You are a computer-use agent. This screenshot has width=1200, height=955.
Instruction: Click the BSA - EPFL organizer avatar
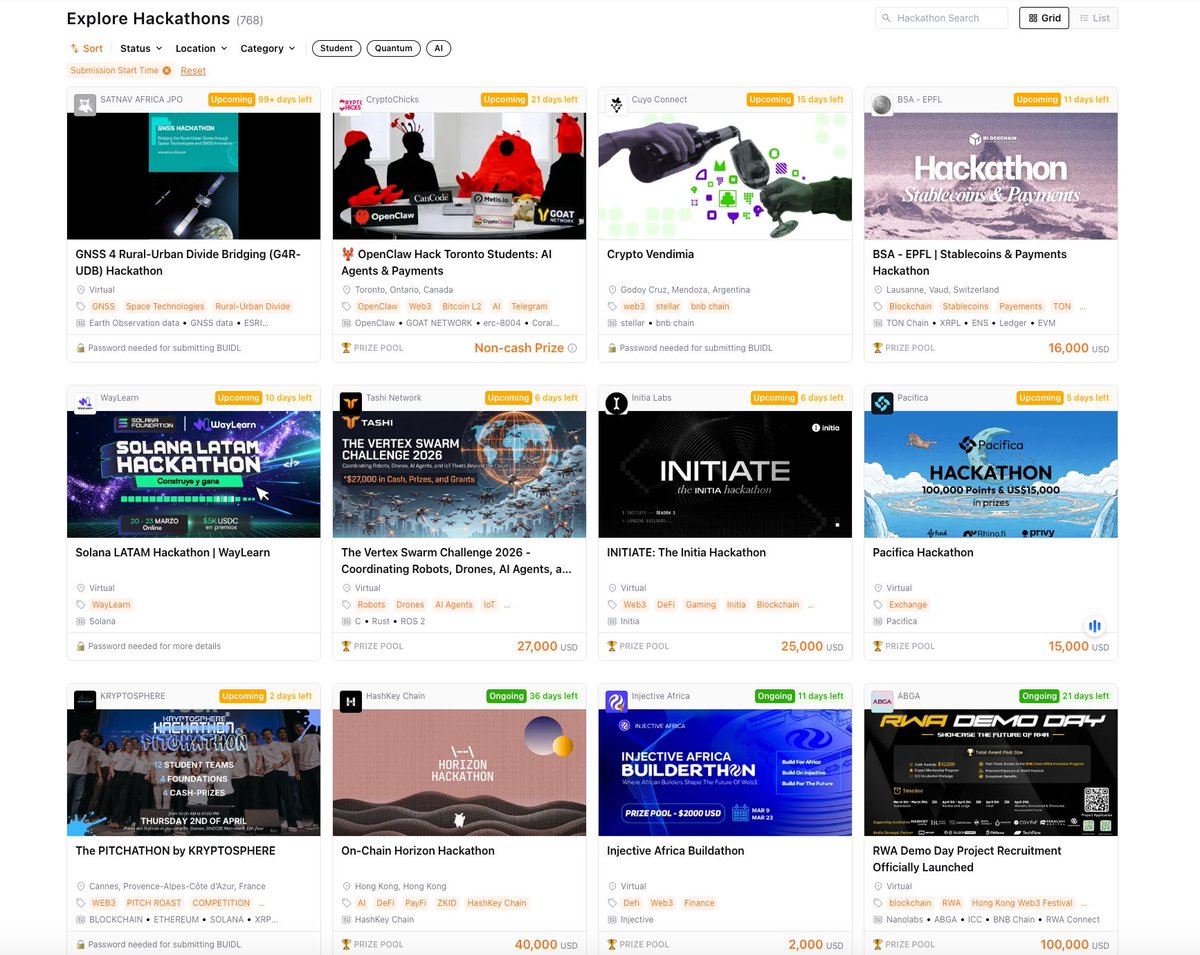[882, 104]
